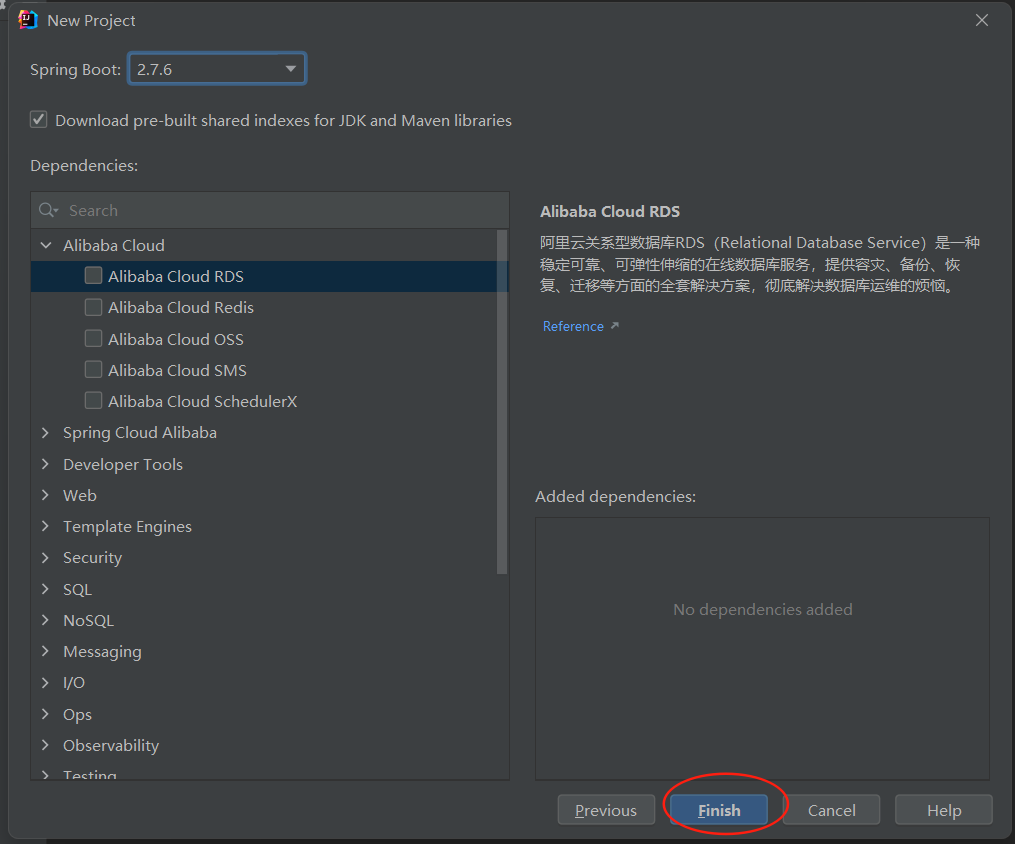
Task: Click the Messaging label
Action: (102, 651)
